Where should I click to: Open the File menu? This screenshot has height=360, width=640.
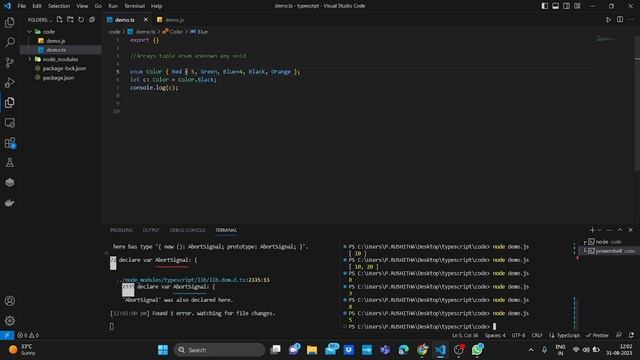pos(22,6)
